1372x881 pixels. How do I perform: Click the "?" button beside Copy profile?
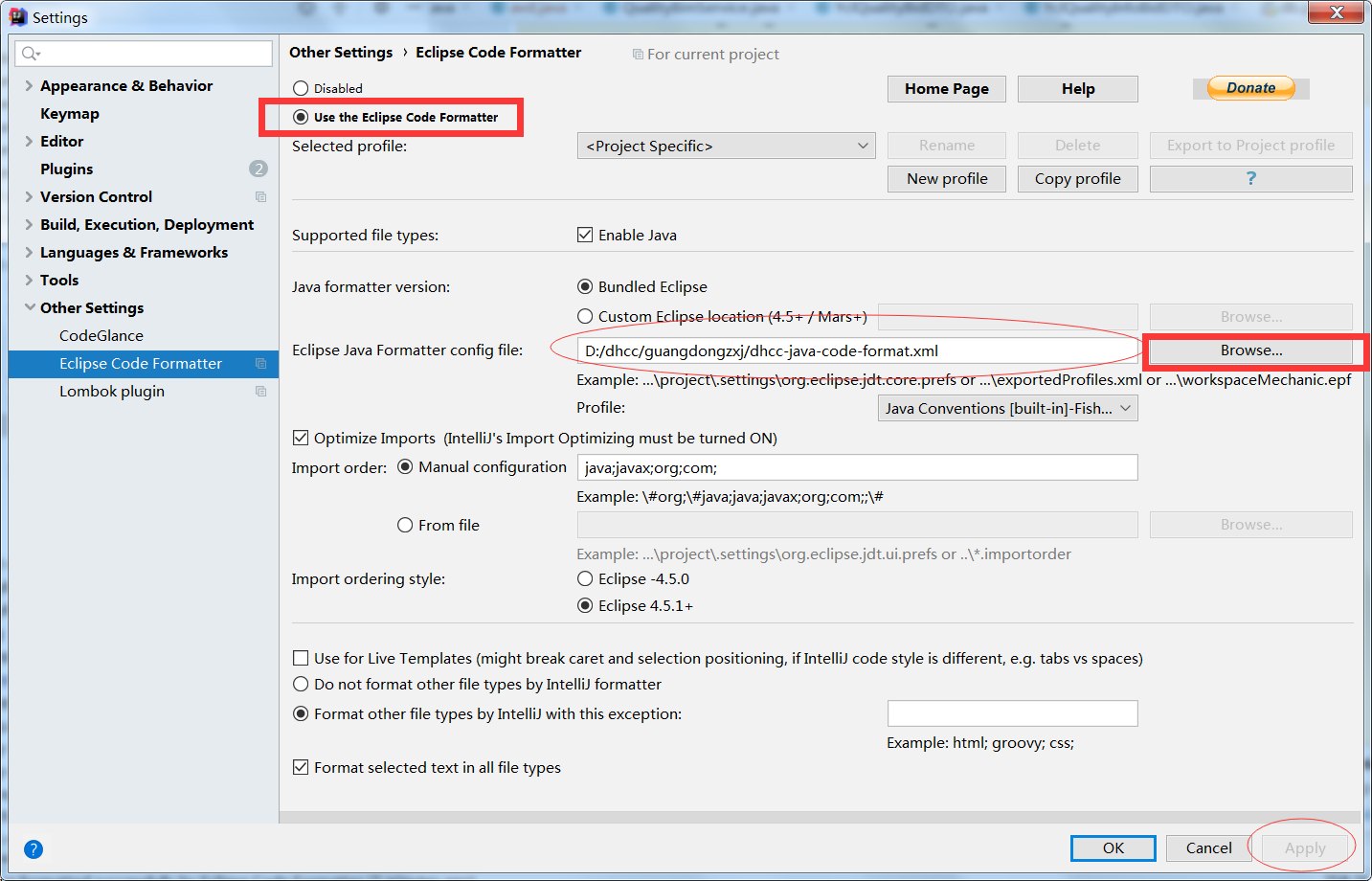pos(1250,178)
